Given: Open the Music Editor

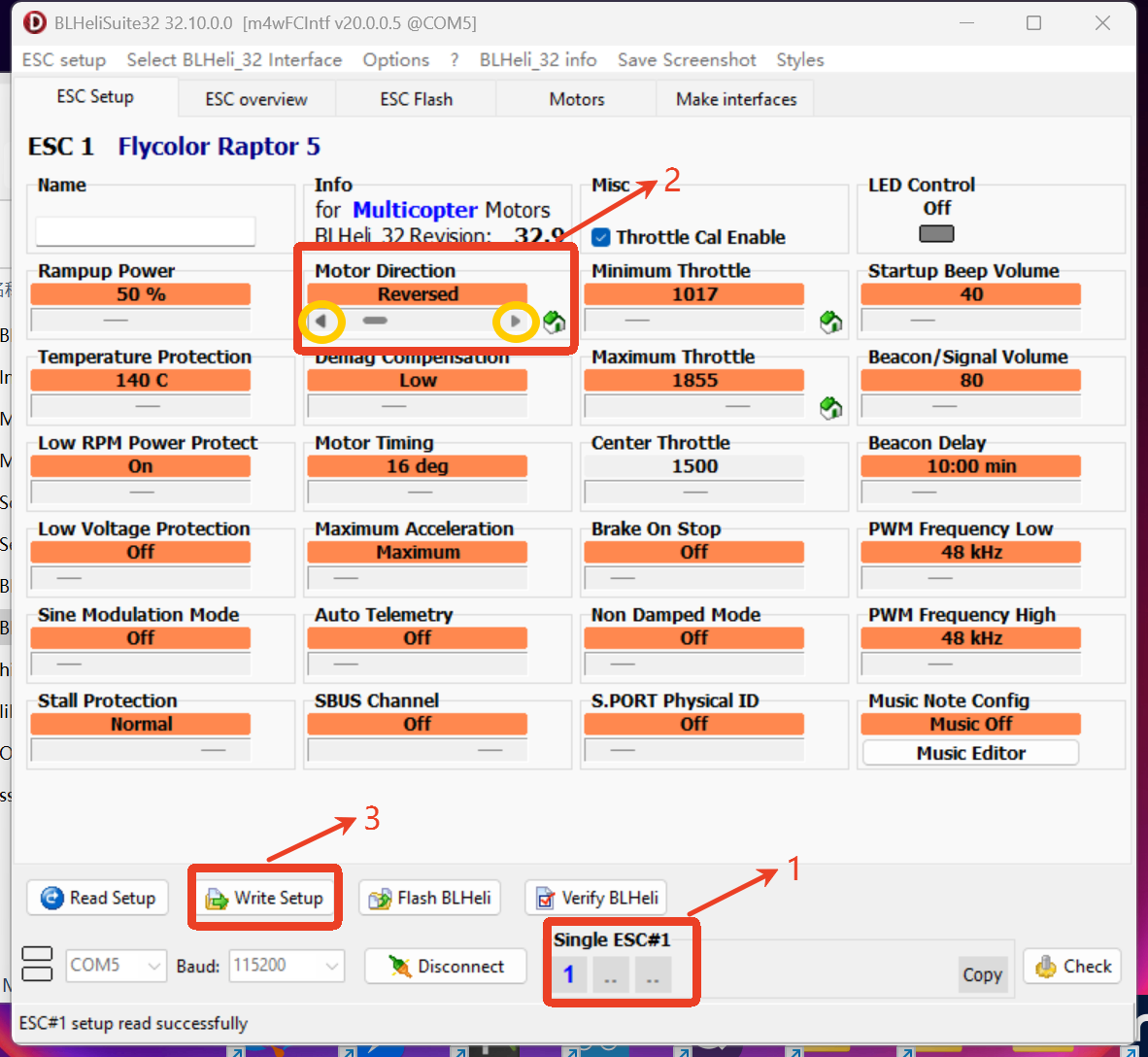Looking at the screenshot, I should [x=971, y=753].
